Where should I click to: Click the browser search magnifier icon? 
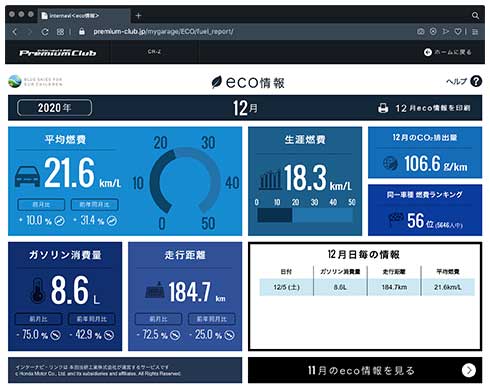point(475,15)
